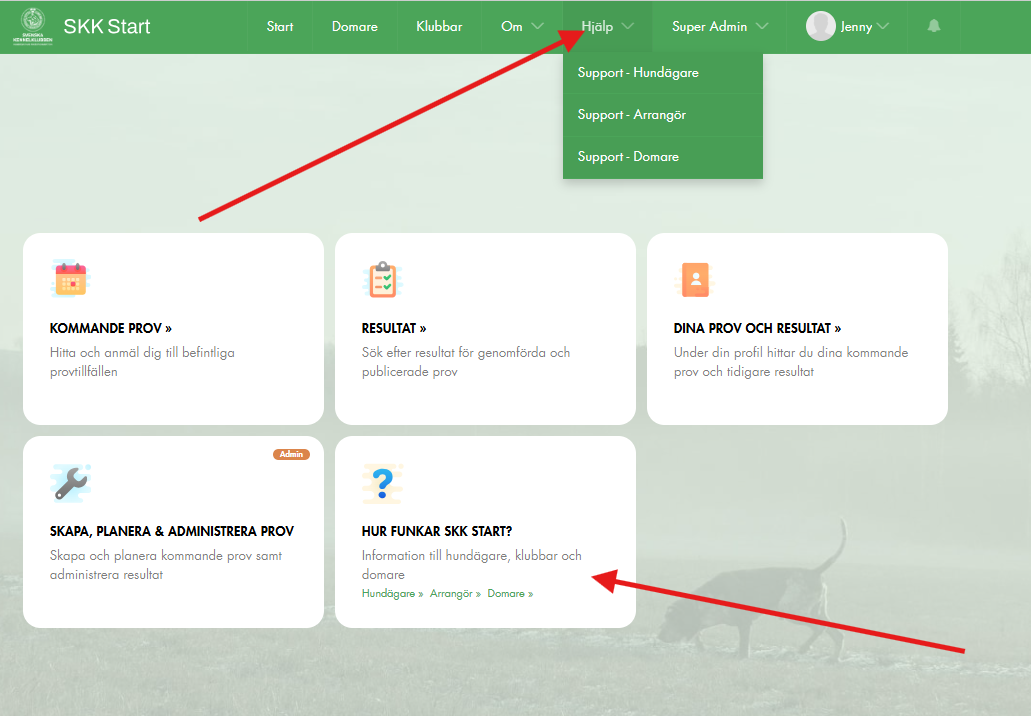Click the orange Admin badge
Image resolution: width=1031 pixels, height=716 pixels.
point(291,454)
